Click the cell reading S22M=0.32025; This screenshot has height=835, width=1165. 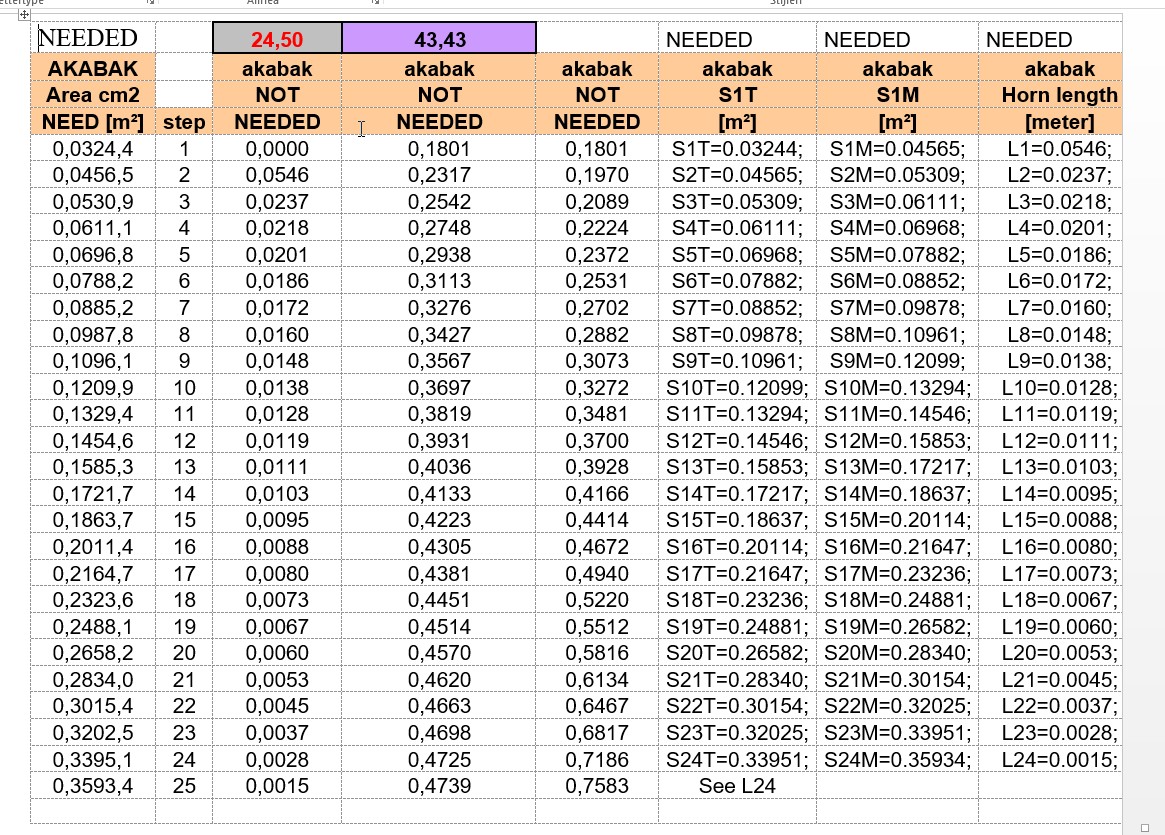[x=898, y=706]
